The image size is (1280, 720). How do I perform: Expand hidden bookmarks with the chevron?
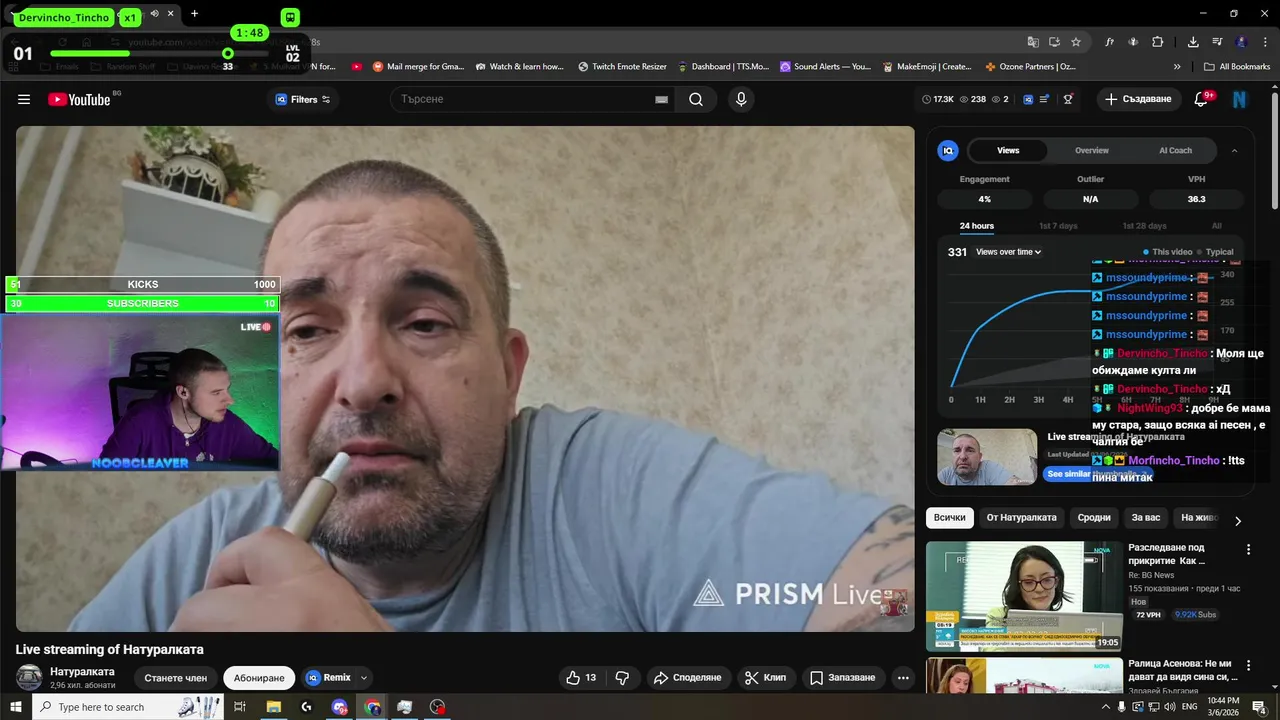(1177, 67)
